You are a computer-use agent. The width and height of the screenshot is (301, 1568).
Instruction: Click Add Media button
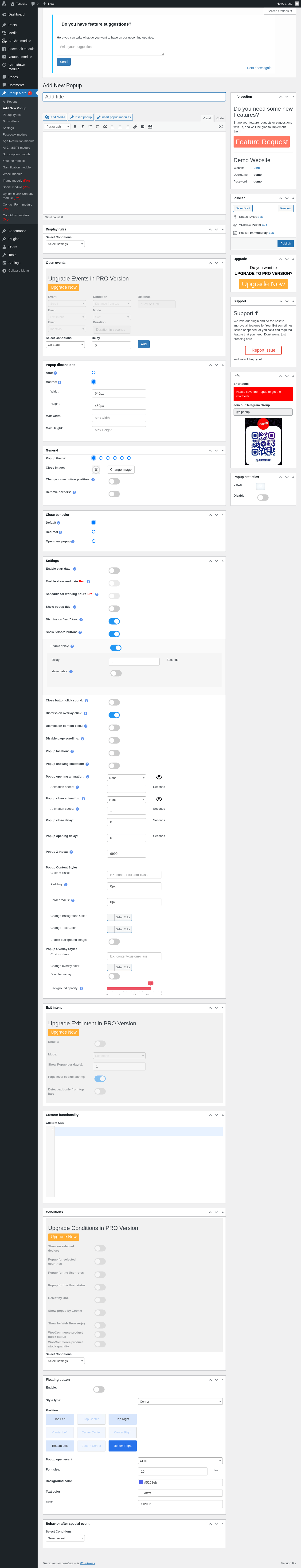[x=55, y=117]
